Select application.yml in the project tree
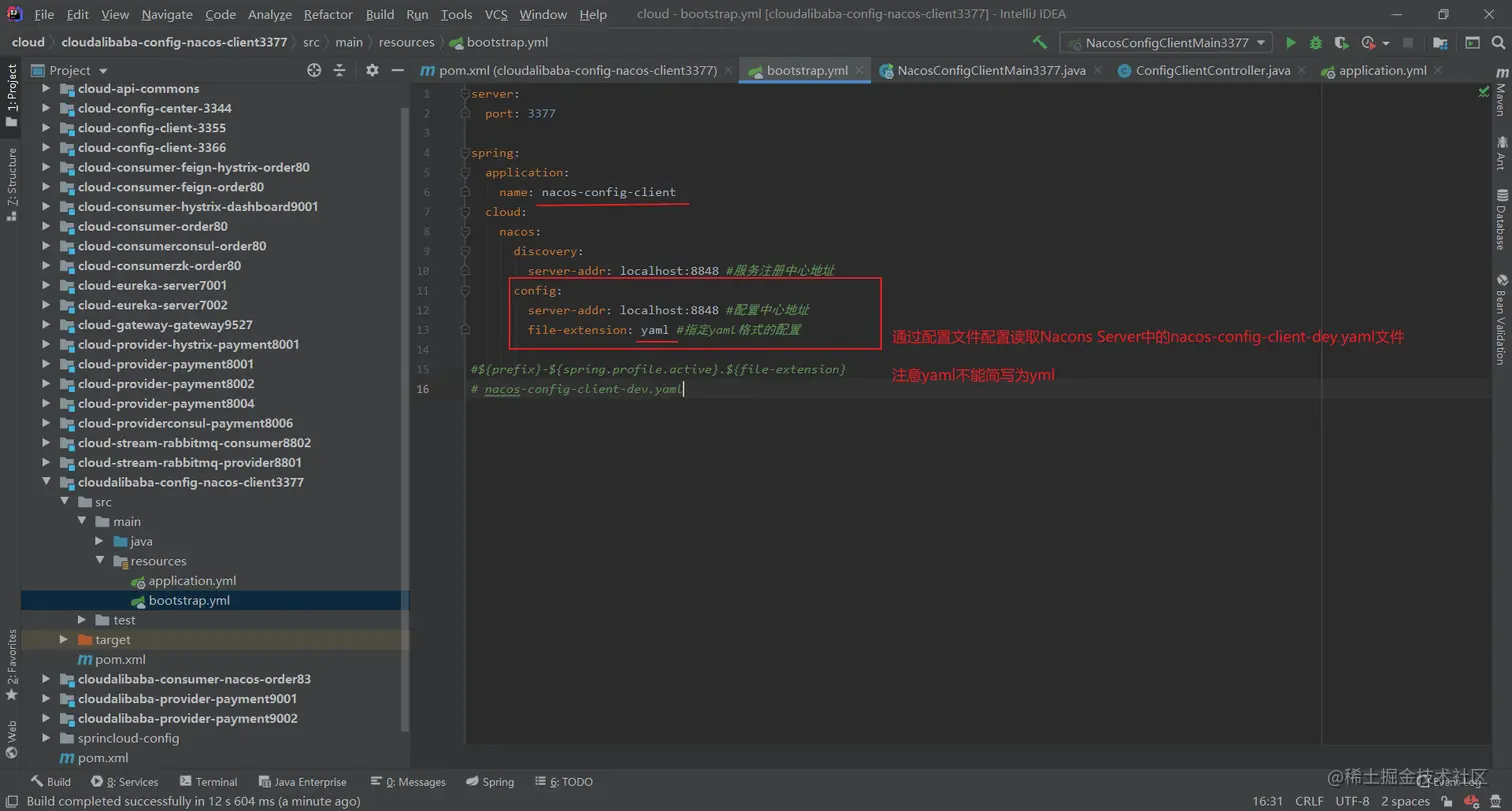 (192, 581)
